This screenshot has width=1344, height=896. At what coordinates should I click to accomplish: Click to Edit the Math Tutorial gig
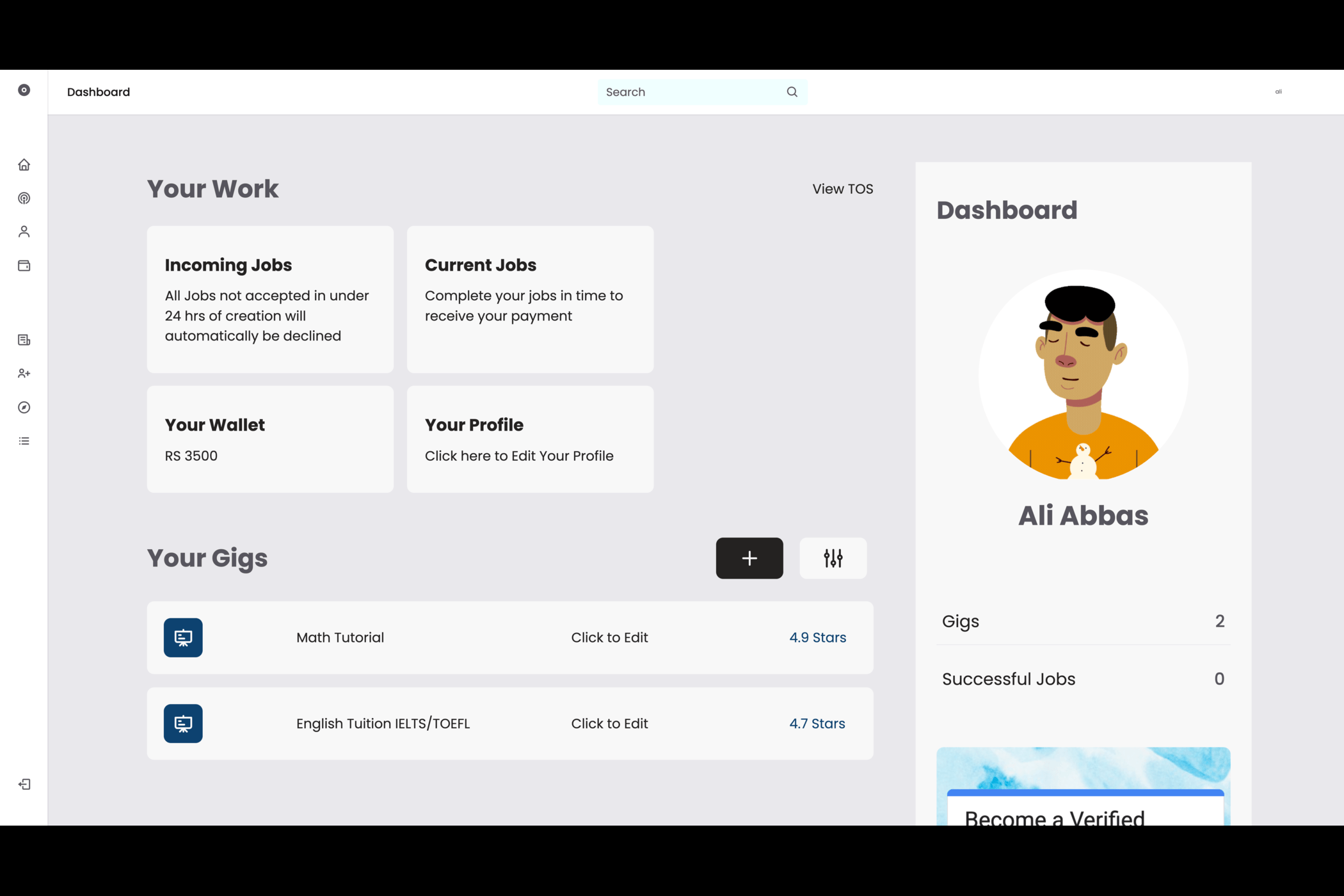click(x=609, y=637)
